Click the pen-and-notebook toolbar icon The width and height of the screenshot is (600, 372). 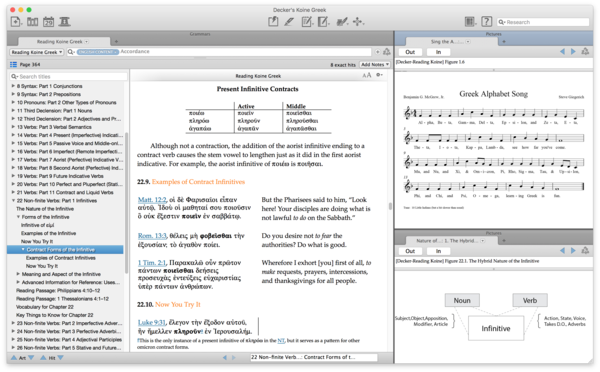[x=342, y=22]
